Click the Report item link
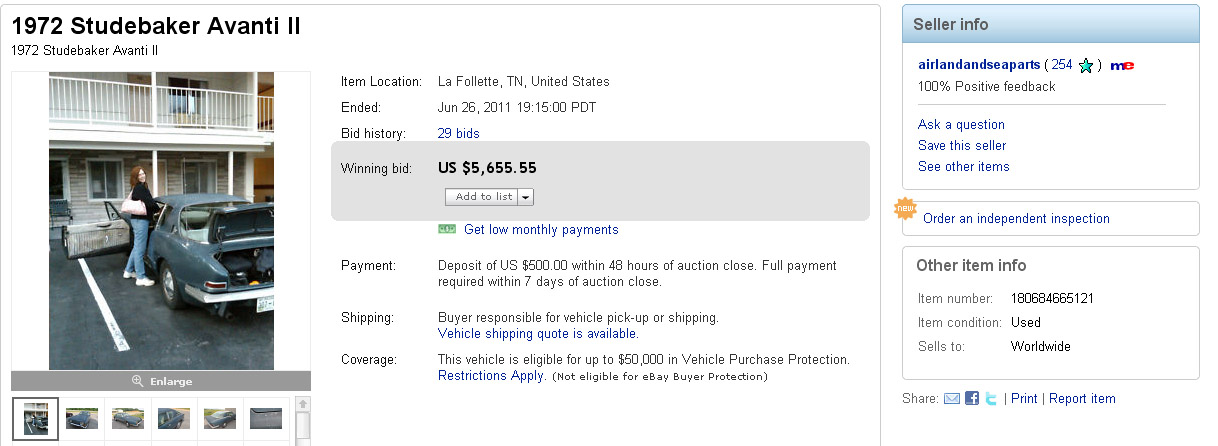Viewport: 1218px width, 446px height. tap(1082, 398)
